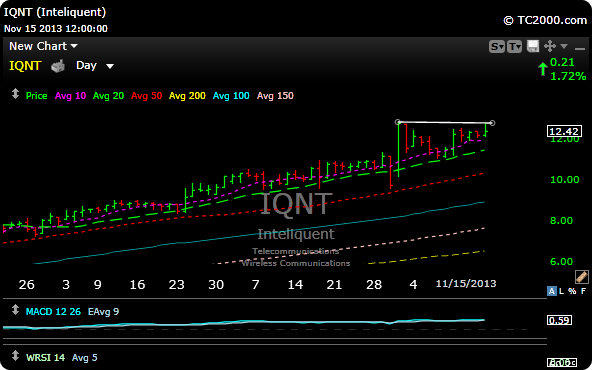Select the cyan Avg 100 legend color label
This screenshot has width=592, height=370.
pos(231,96)
